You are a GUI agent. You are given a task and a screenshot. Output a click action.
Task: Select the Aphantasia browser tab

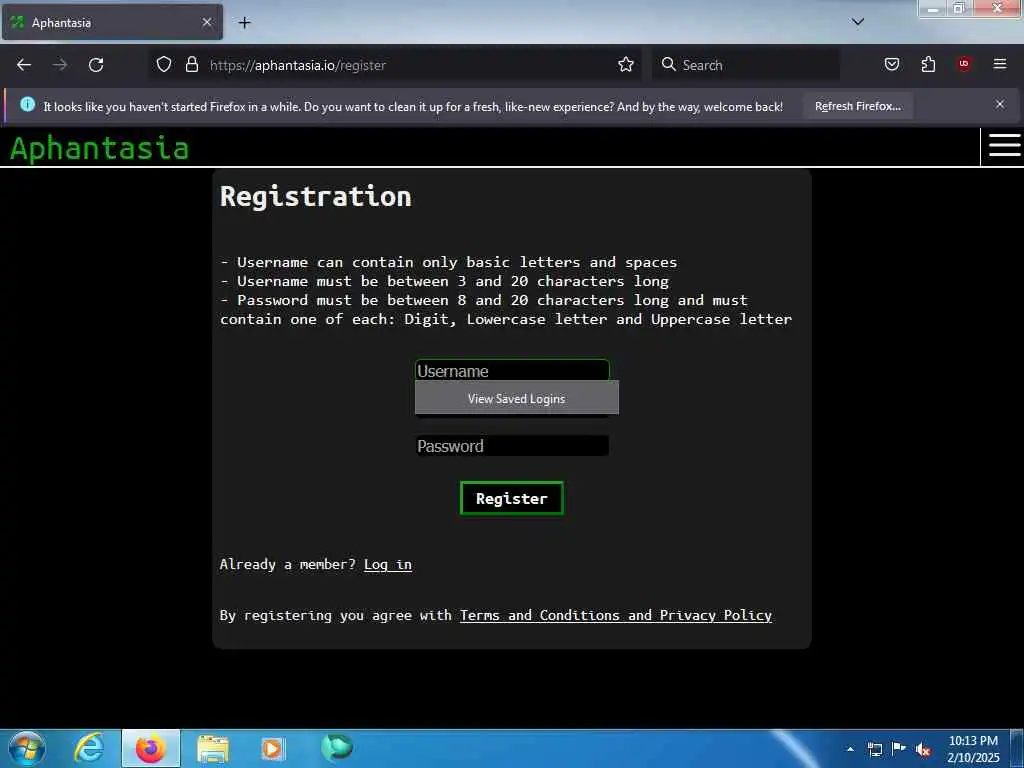tap(112, 22)
